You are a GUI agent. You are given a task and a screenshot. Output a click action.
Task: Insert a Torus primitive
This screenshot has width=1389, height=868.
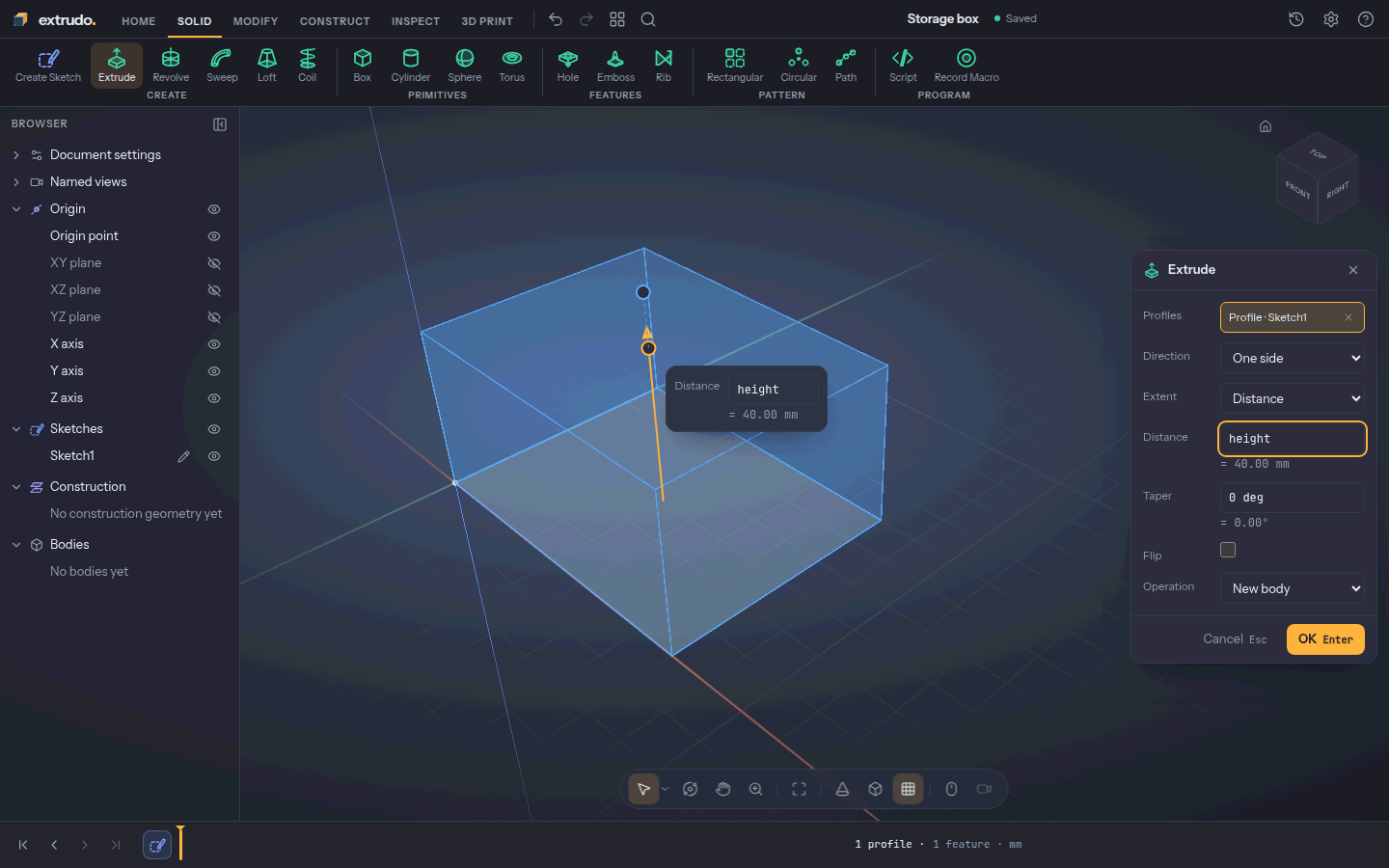point(512,66)
